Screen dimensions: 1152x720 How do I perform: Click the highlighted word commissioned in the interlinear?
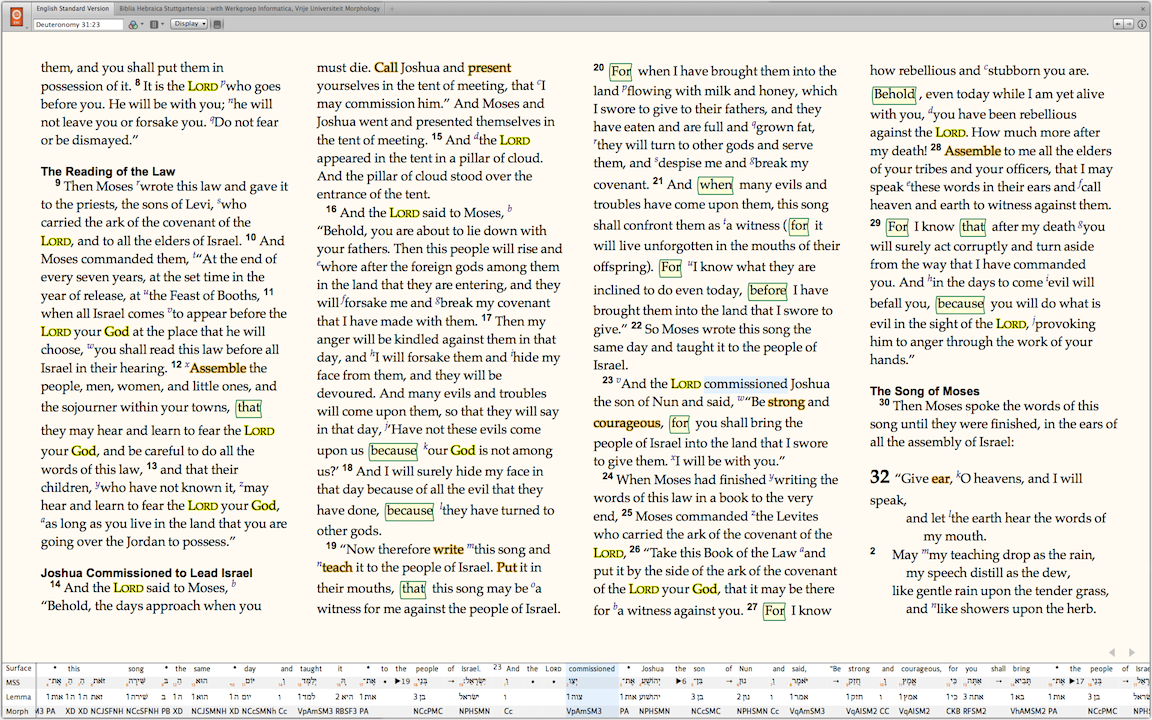coord(591,668)
